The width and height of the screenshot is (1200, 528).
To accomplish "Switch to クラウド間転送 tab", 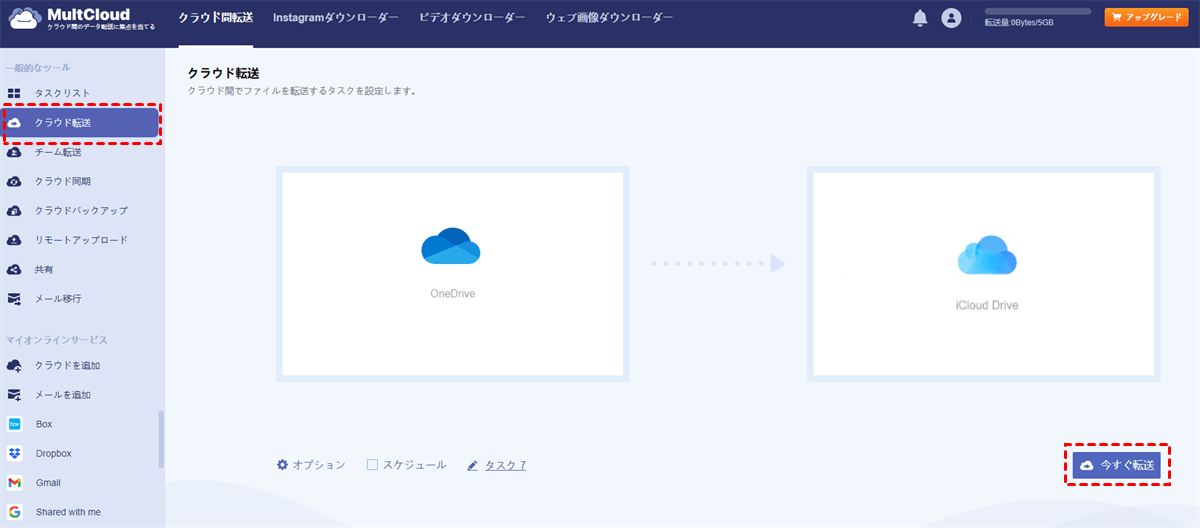I will pyautogui.click(x=216, y=18).
